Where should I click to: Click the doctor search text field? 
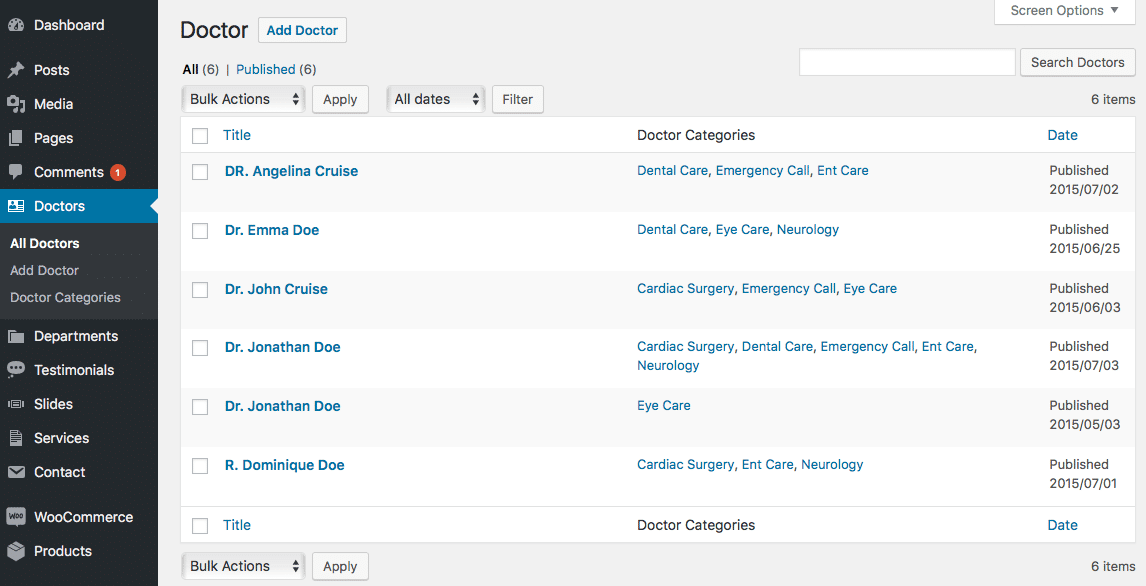coord(907,62)
